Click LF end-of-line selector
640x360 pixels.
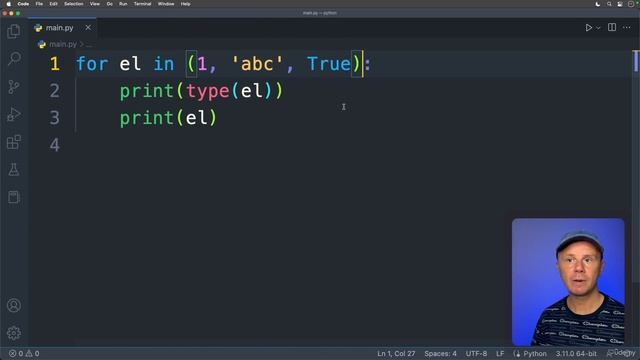tap(500, 353)
